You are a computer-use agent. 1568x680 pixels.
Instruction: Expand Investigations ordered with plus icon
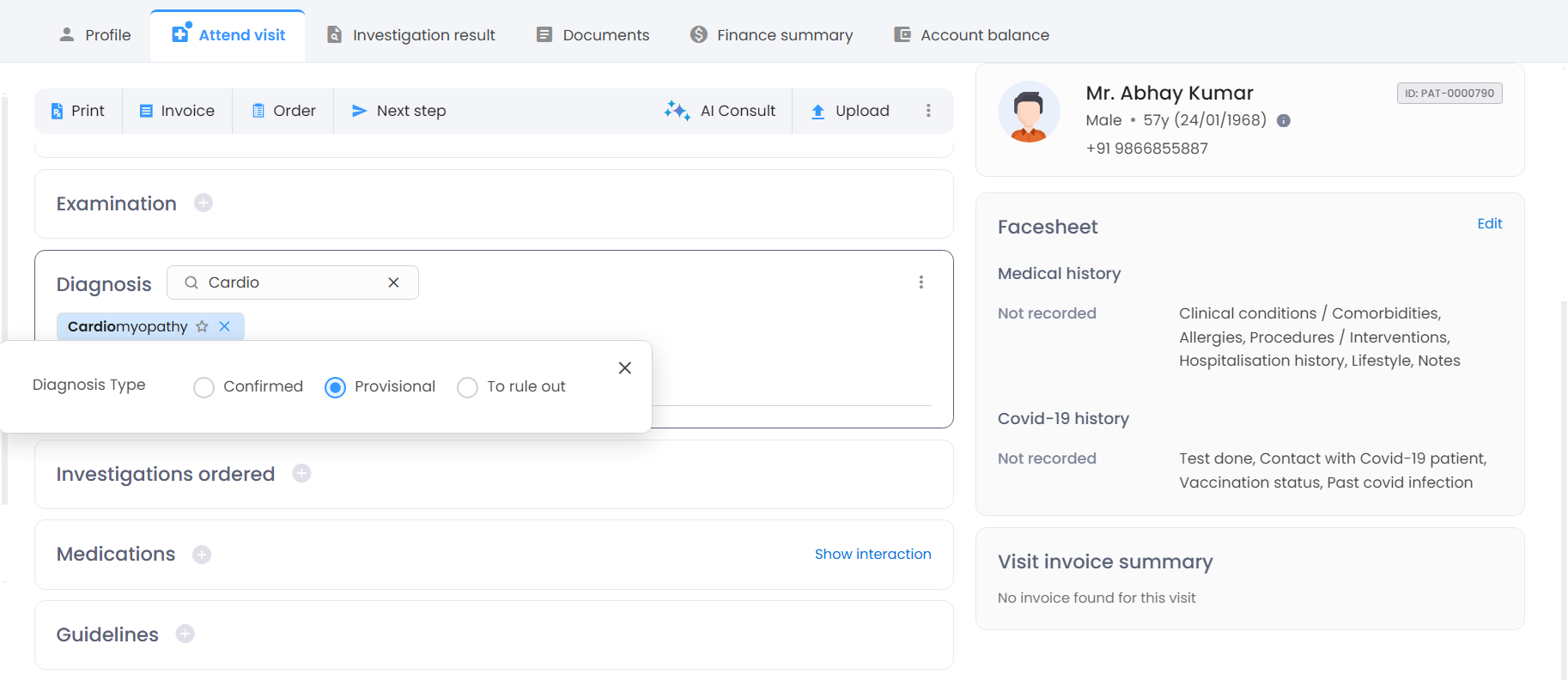click(301, 474)
